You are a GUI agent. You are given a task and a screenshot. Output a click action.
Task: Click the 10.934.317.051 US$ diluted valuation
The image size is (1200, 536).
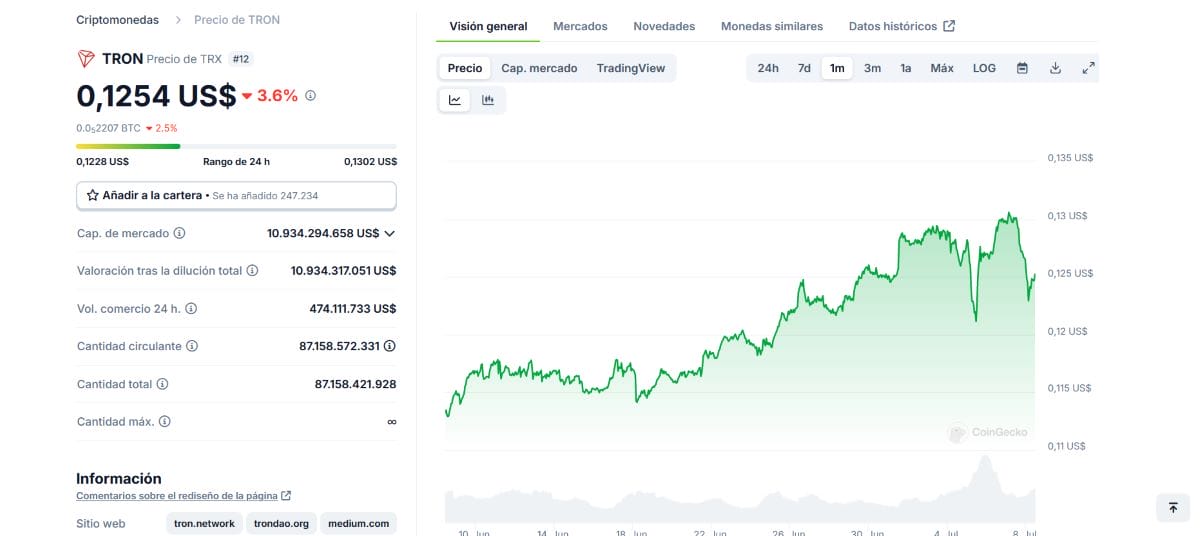tap(344, 270)
